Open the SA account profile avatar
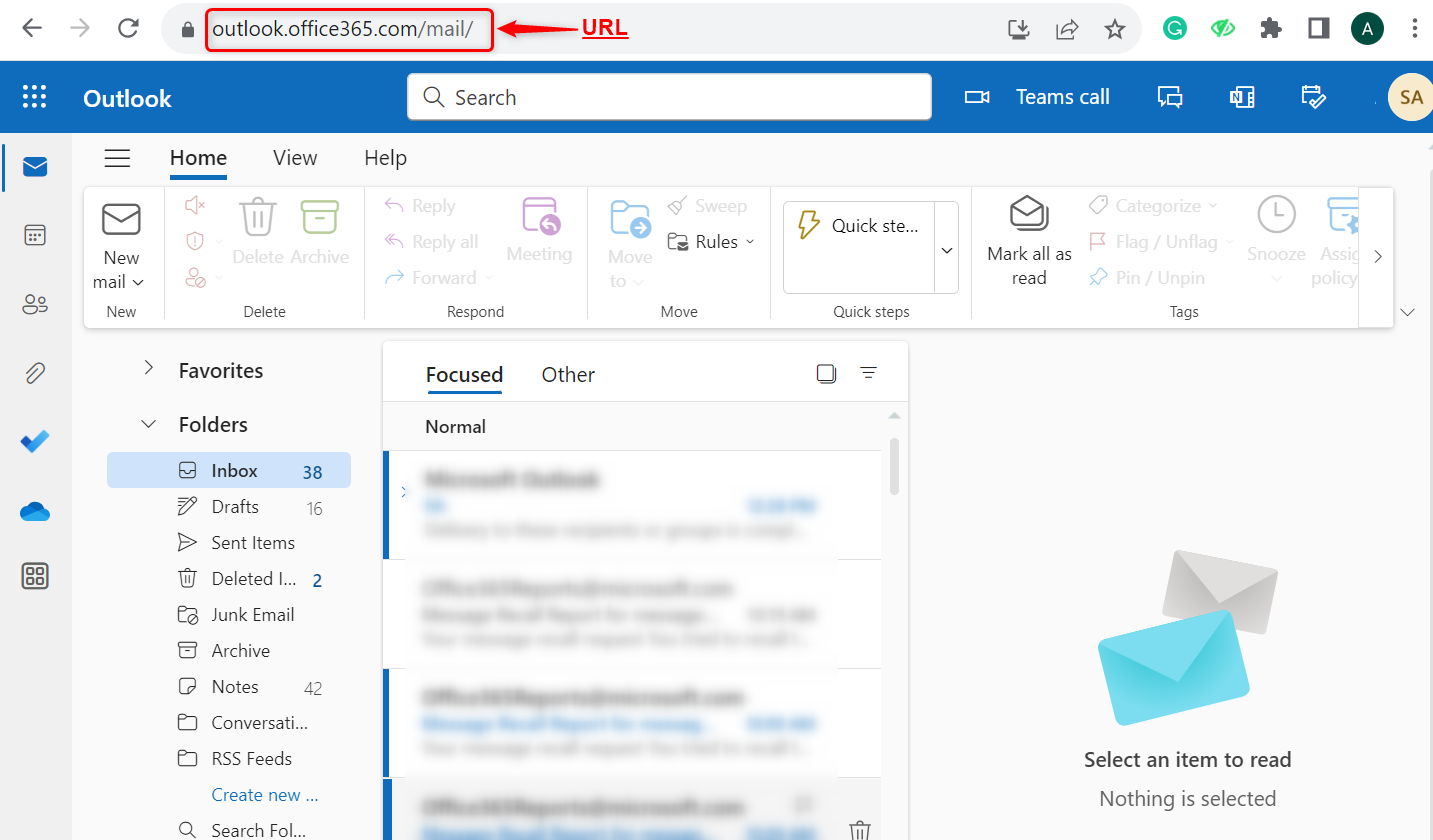This screenshot has width=1433, height=840. 1411,97
